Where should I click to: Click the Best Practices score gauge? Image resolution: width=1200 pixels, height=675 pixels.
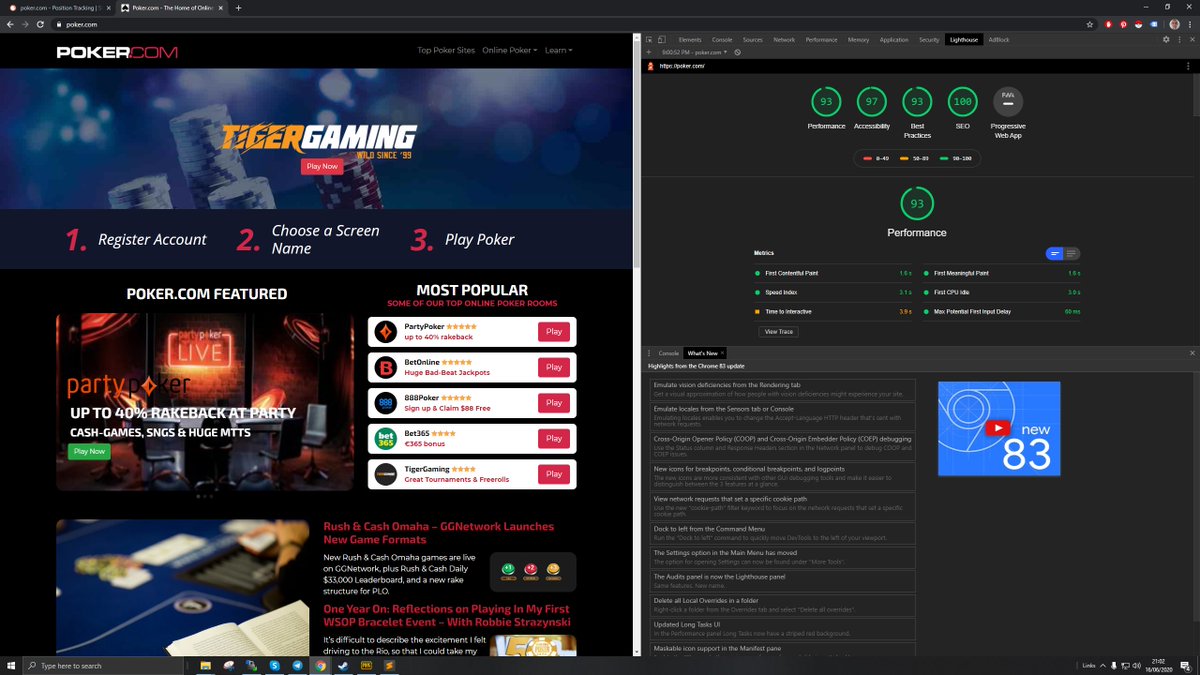[917, 101]
